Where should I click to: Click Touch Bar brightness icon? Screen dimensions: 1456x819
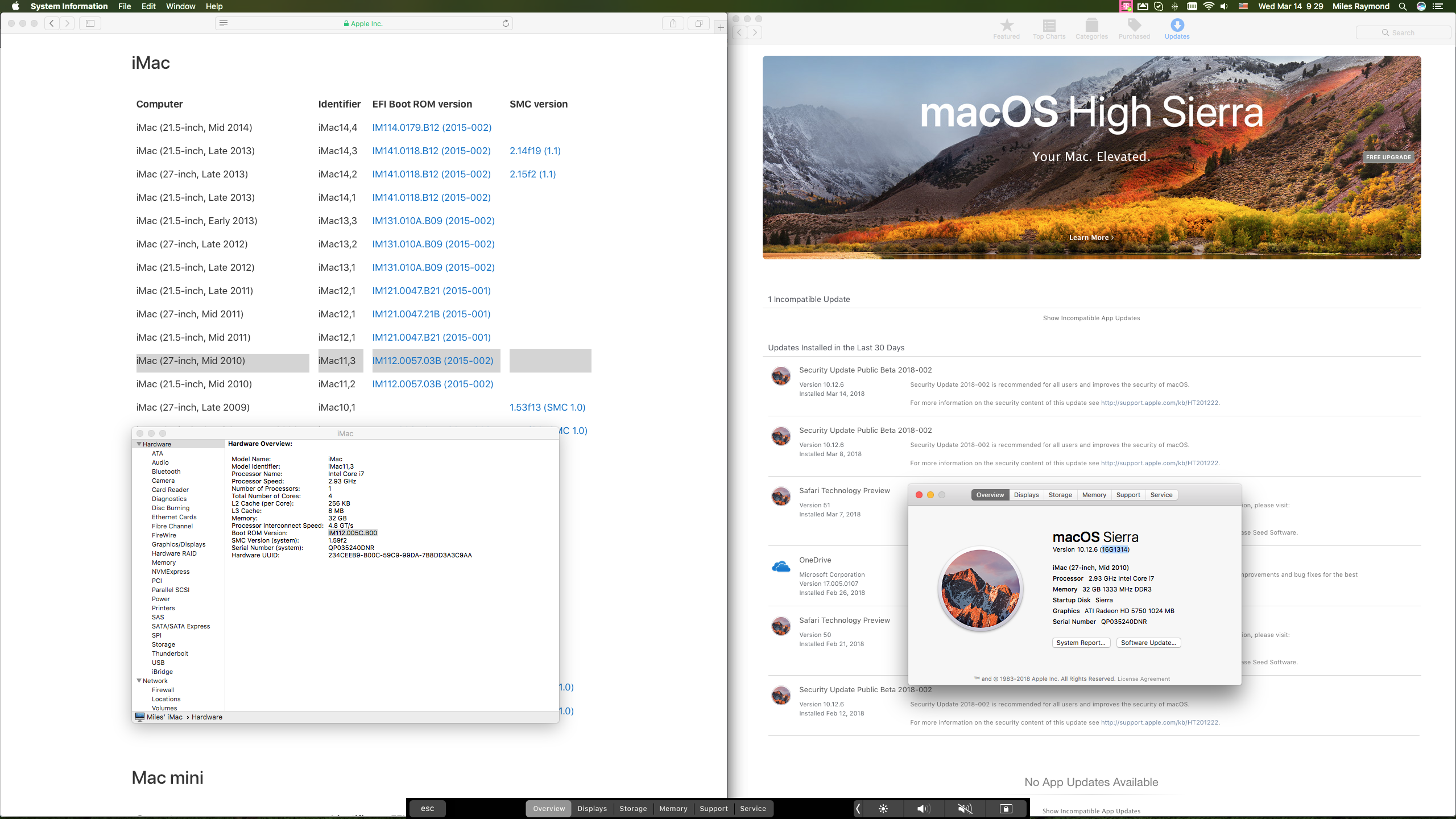pyautogui.click(x=883, y=808)
